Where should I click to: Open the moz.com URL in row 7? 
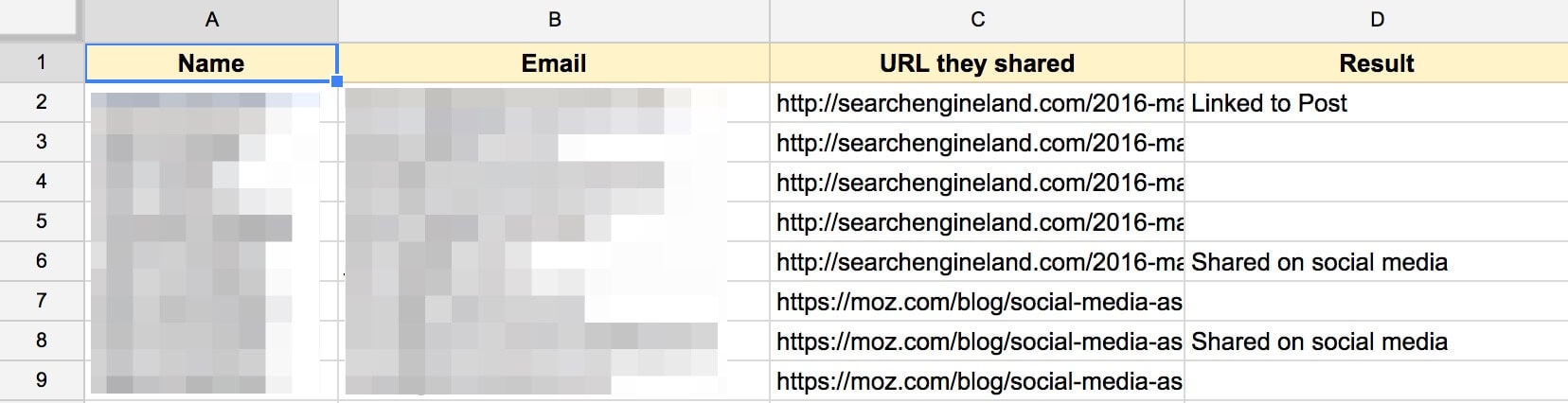pos(977,302)
